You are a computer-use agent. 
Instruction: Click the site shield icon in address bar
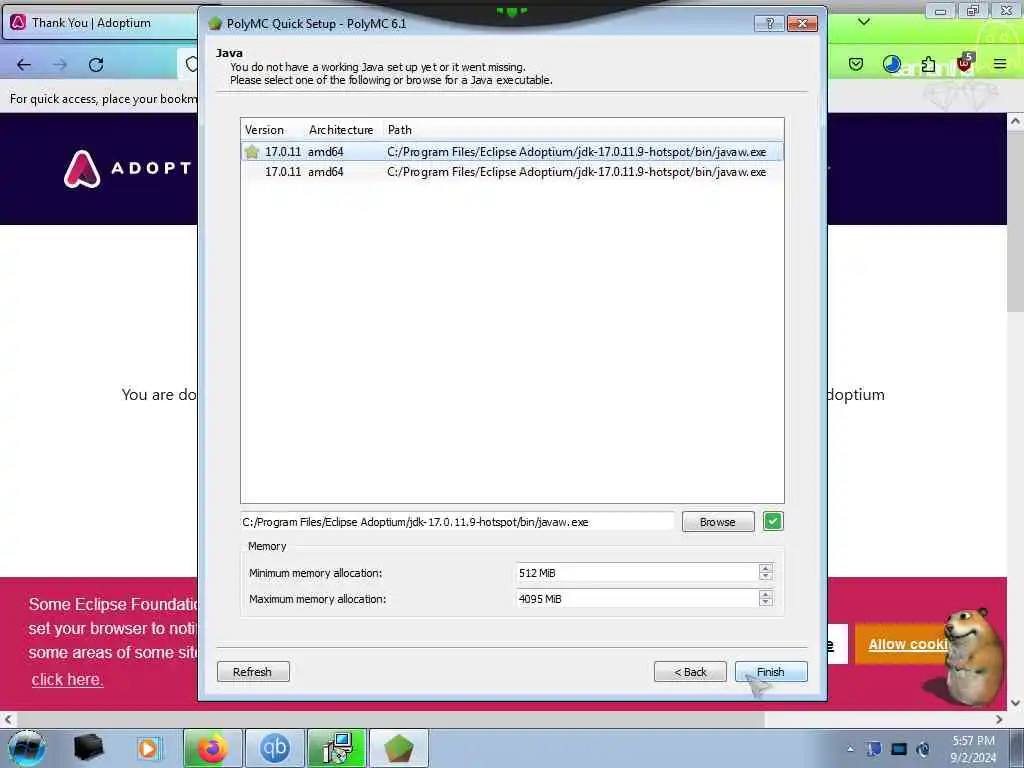coord(191,64)
